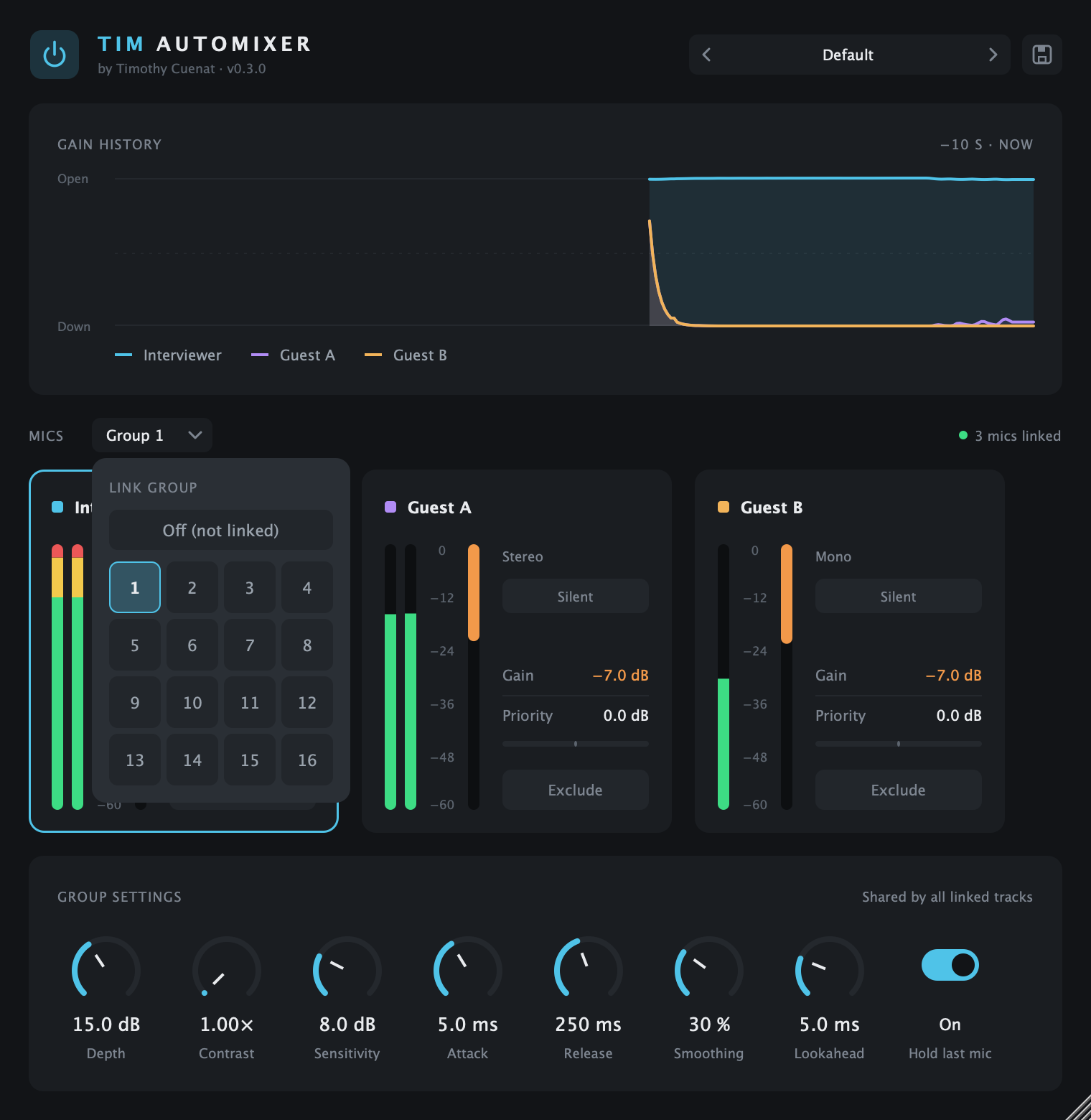Click the 250 ms Release value
1091x1120 pixels.
(x=589, y=1024)
